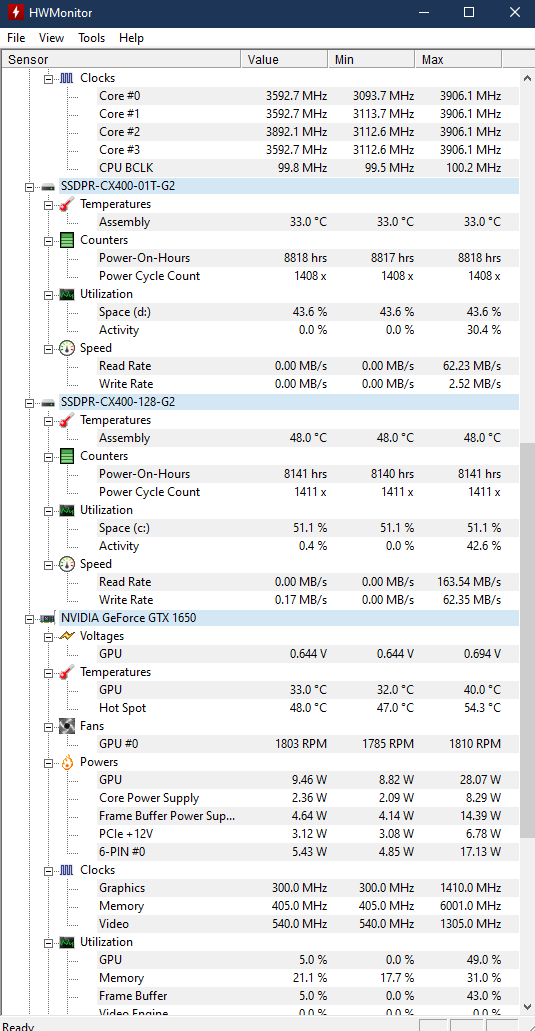Select the Frame Buffer Power Supply row
The height and width of the screenshot is (1031, 535).
click(x=308, y=816)
